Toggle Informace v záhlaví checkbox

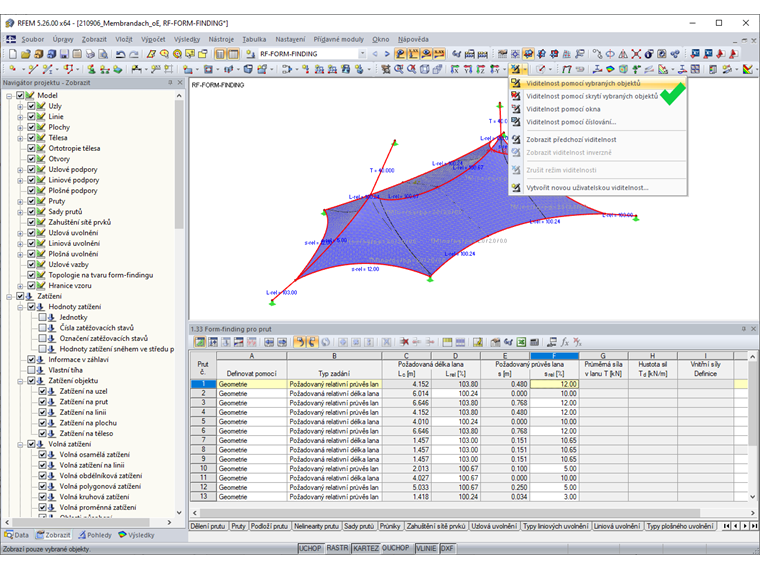pyautogui.click(x=32, y=359)
